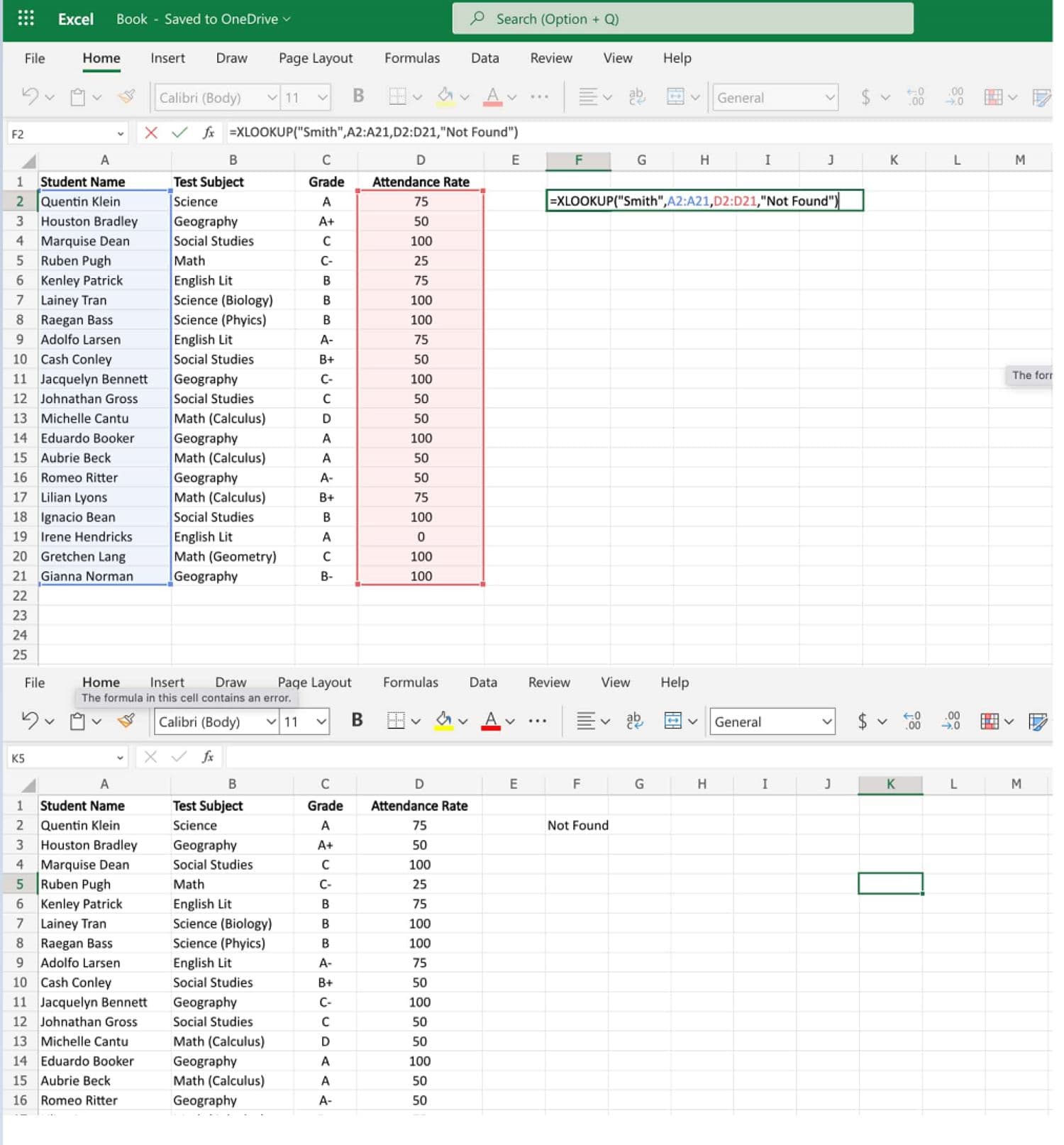This screenshot has width=1064, height=1145.
Task: Open Formulas tab in the top ribbon
Action: tap(411, 58)
